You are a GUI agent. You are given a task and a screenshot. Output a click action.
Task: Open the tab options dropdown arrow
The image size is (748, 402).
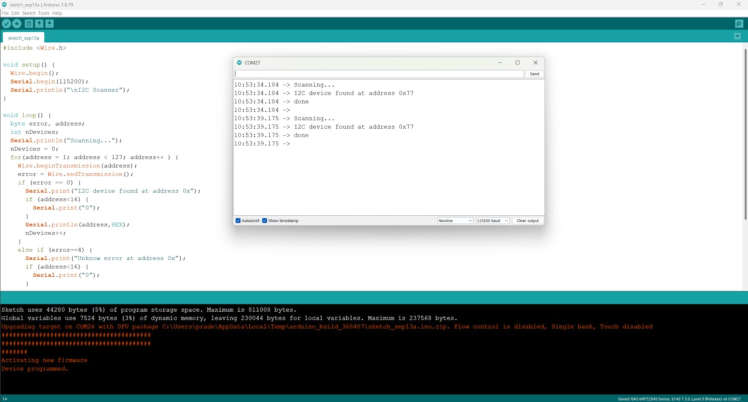pyautogui.click(x=740, y=37)
